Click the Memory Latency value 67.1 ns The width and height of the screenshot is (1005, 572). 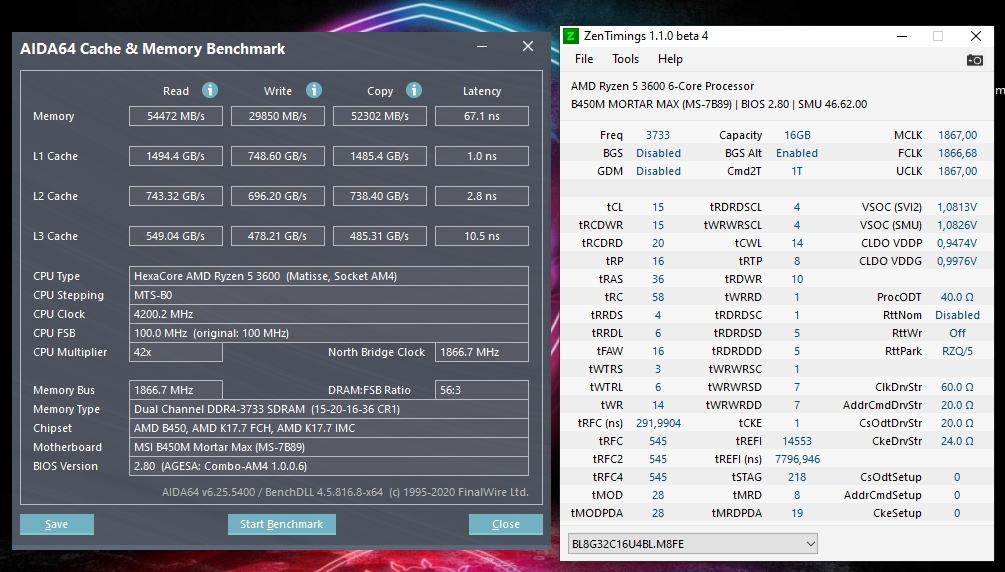tap(482, 116)
